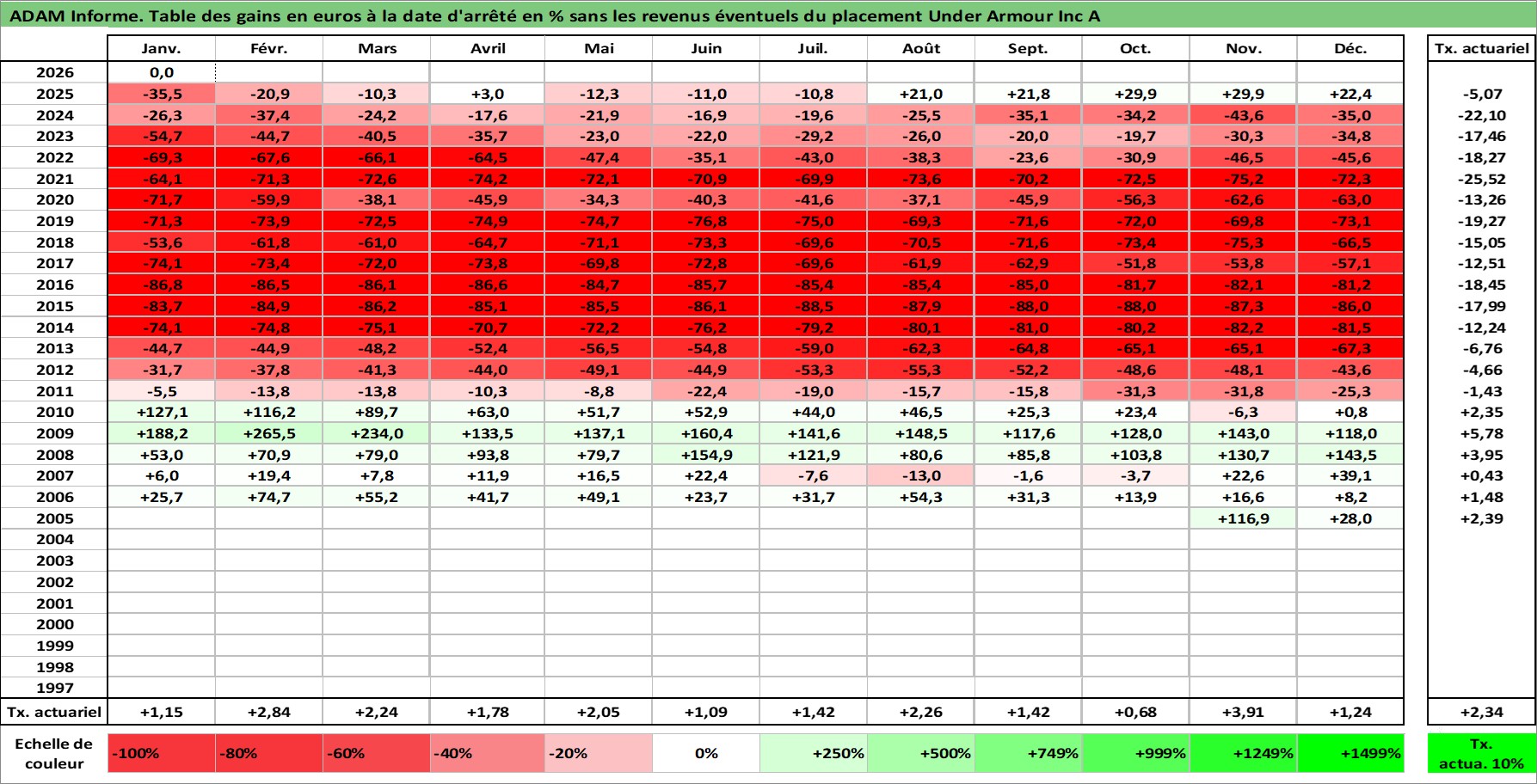Select the 2009 Mars cell '+234,0'
The width and height of the screenshot is (1537, 784).
tap(377, 433)
